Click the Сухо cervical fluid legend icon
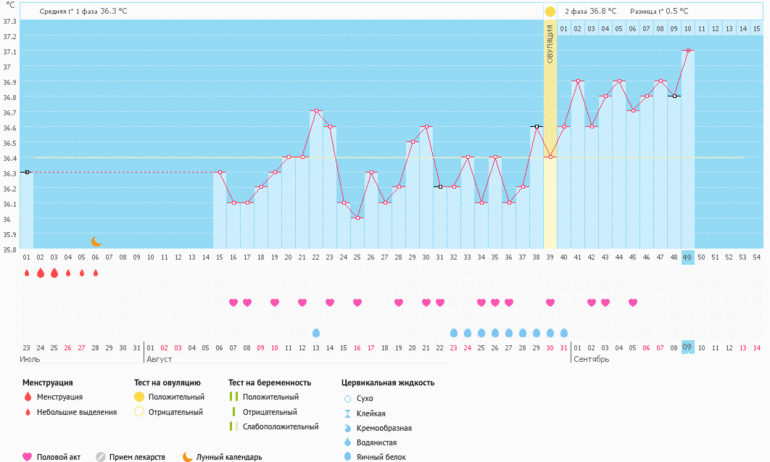Viewport: 770px width, 462px height. pyautogui.click(x=347, y=398)
